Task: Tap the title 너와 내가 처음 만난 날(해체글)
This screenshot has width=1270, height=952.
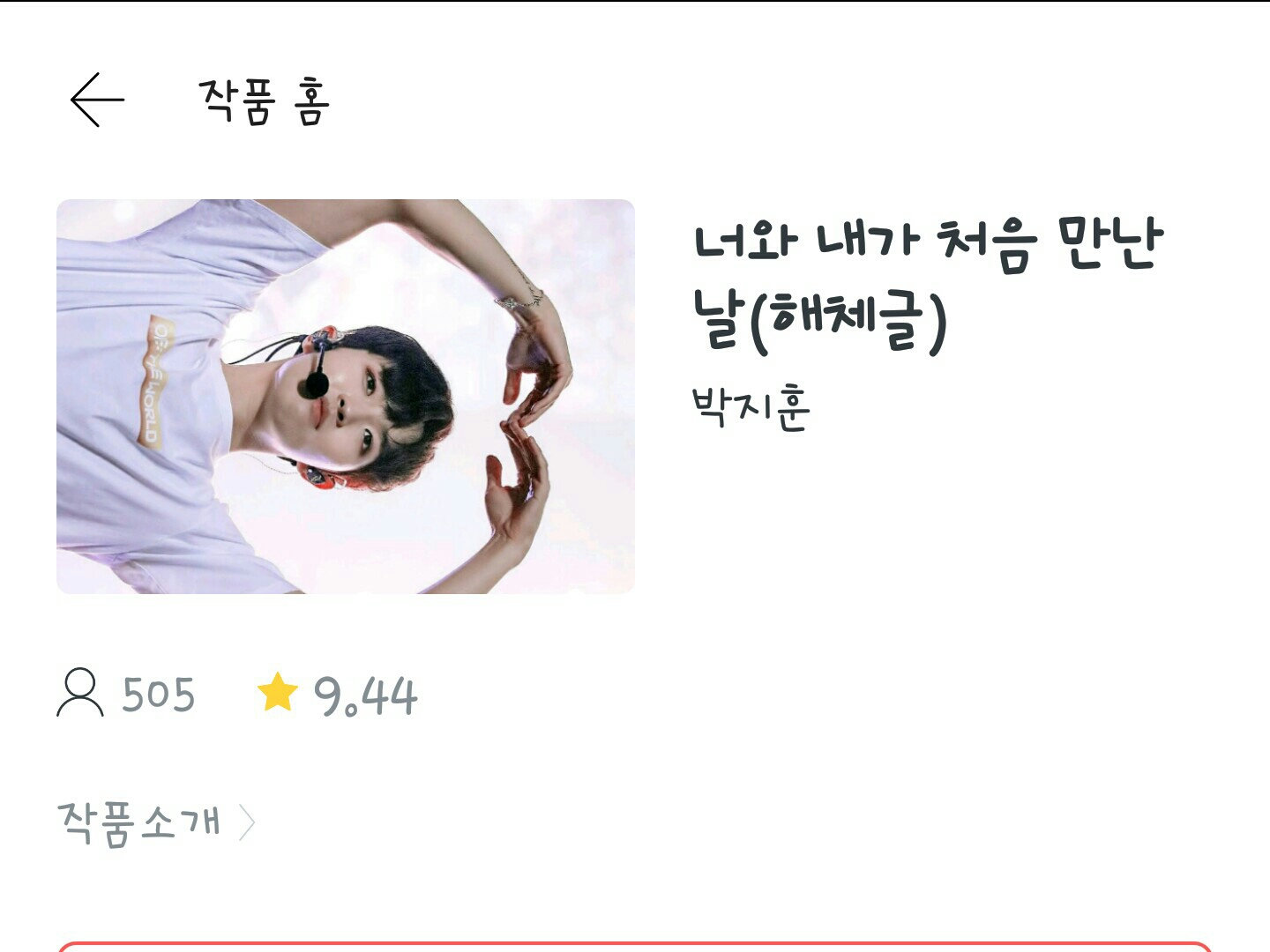Action: 928,284
